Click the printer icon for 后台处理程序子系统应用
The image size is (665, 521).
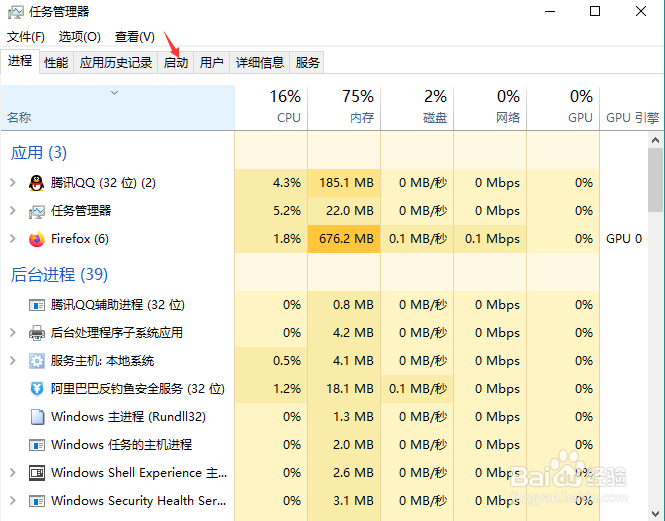pyautogui.click(x=36, y=333)
